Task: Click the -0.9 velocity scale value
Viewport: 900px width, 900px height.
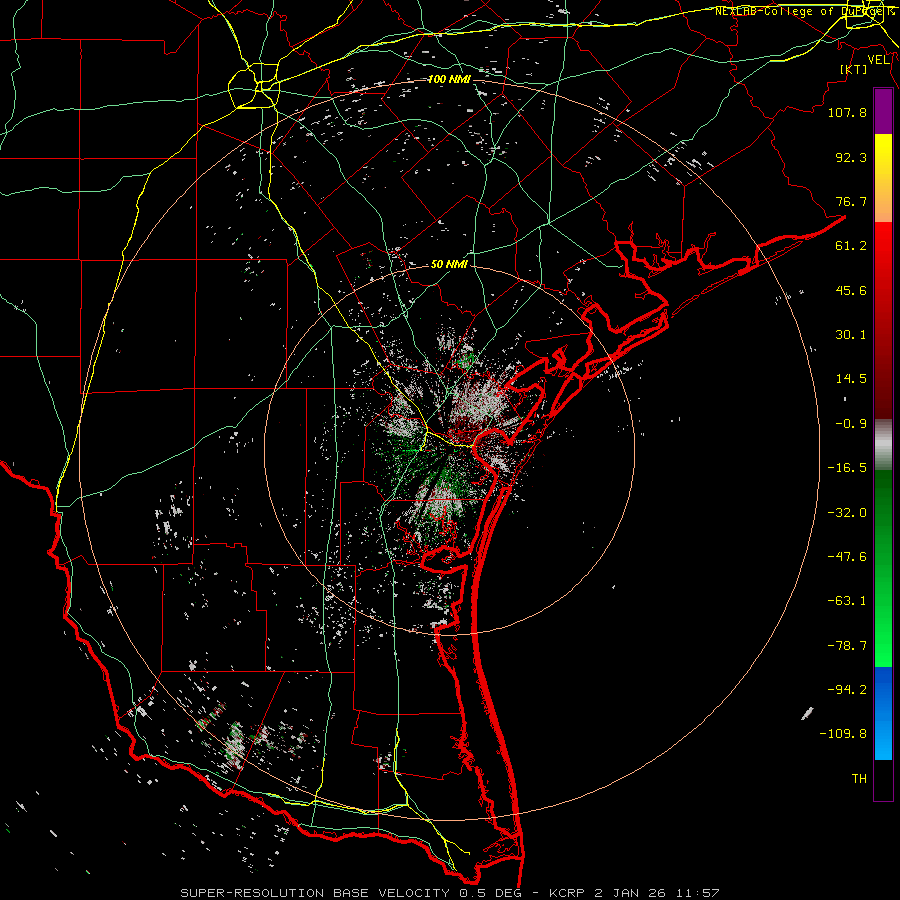Action: (851, 424)
